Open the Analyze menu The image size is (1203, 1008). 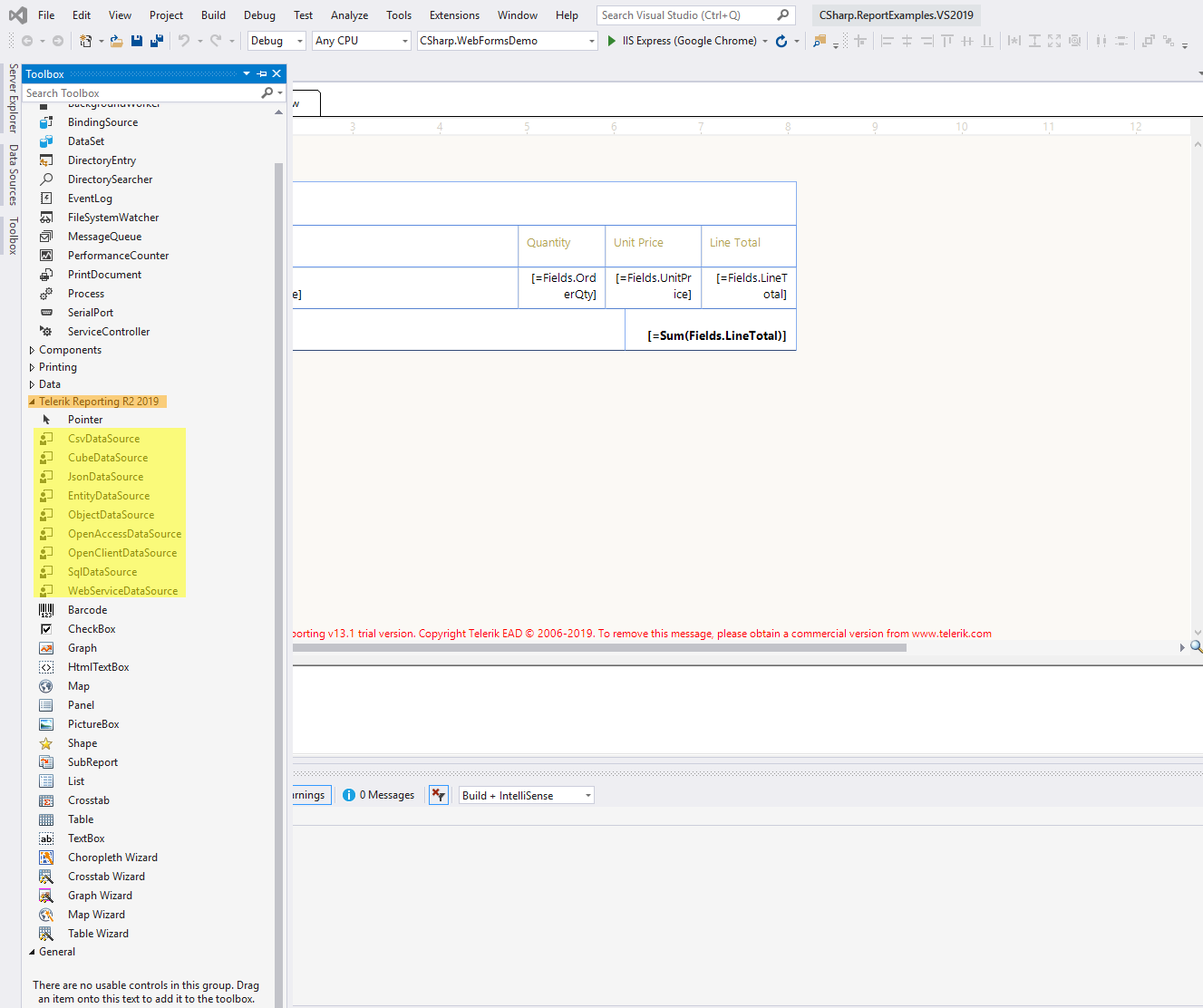(349, 15)
